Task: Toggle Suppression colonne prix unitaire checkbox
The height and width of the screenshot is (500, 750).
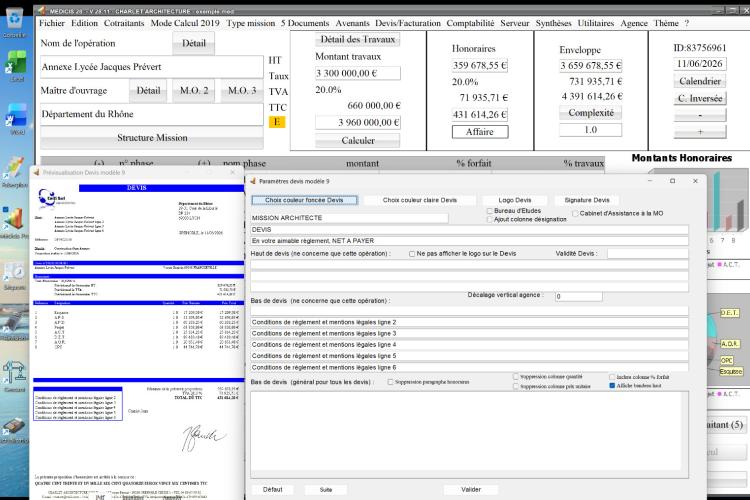Action: pos(516,386)
